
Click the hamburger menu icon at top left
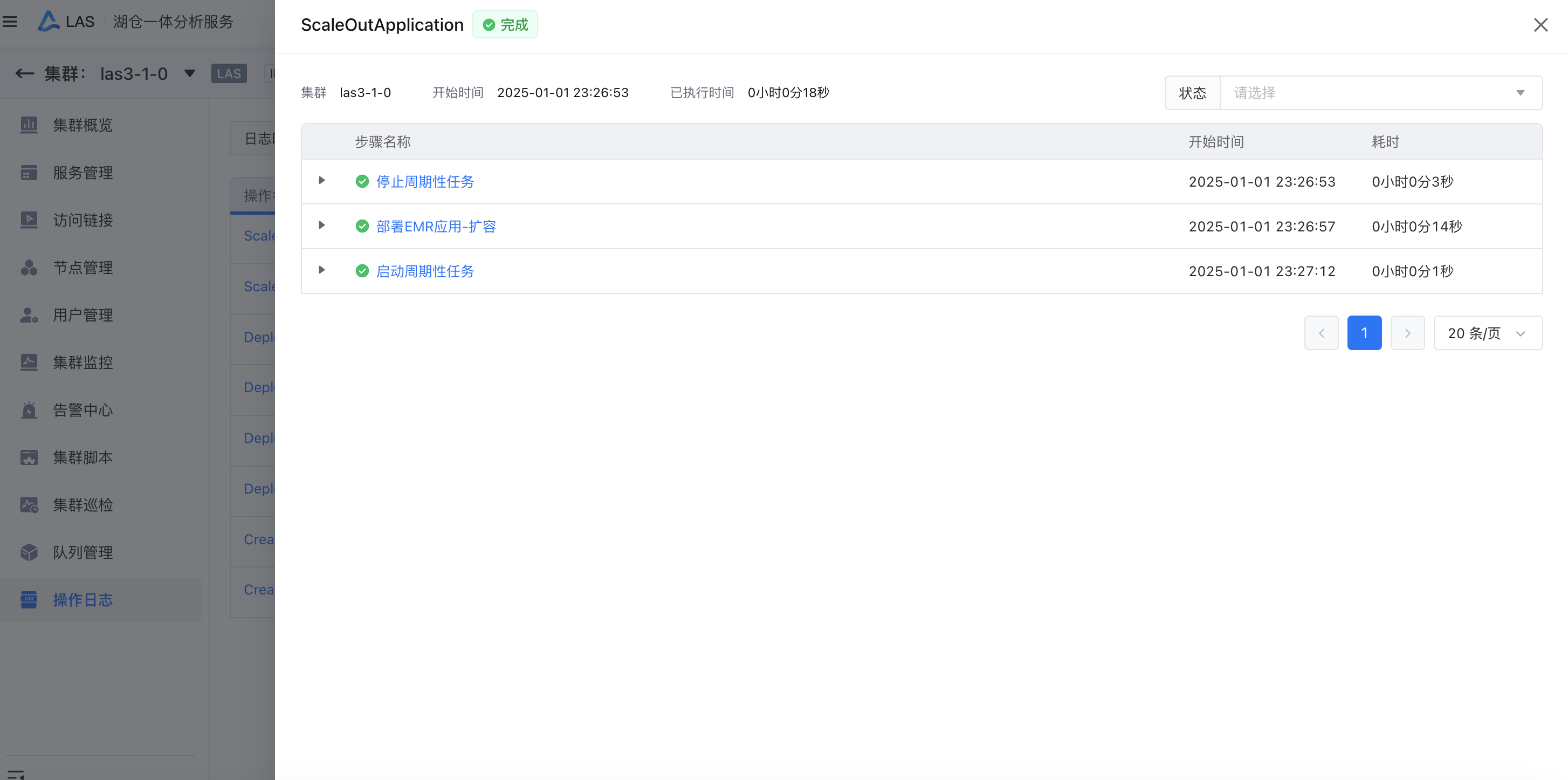click(10, 22)
